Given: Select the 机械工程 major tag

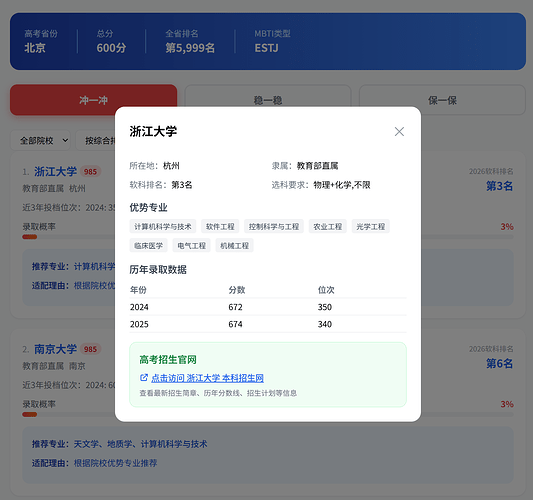Looking at the screenshot, I should point(235,245).
